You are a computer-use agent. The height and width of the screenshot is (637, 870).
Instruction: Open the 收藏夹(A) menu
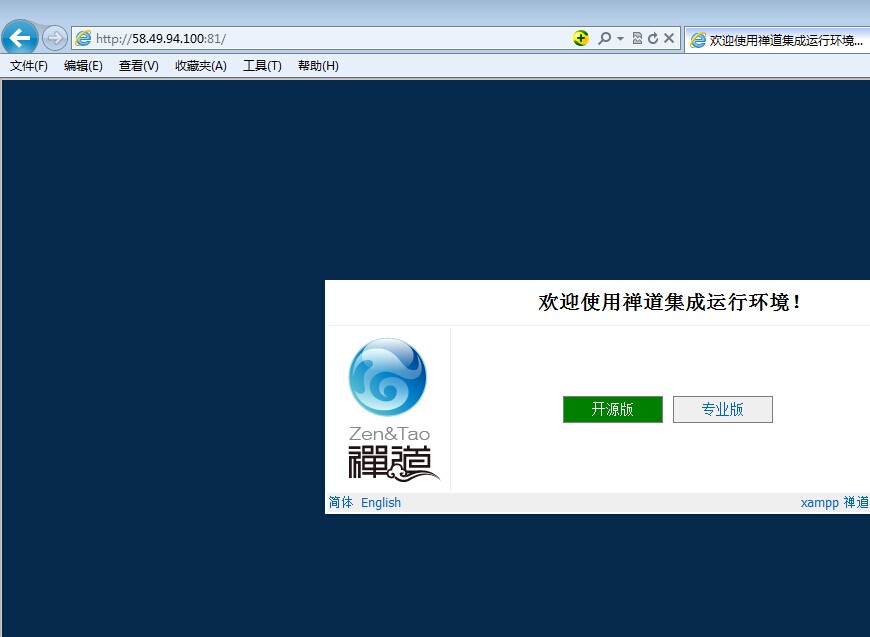coord(201,66)
